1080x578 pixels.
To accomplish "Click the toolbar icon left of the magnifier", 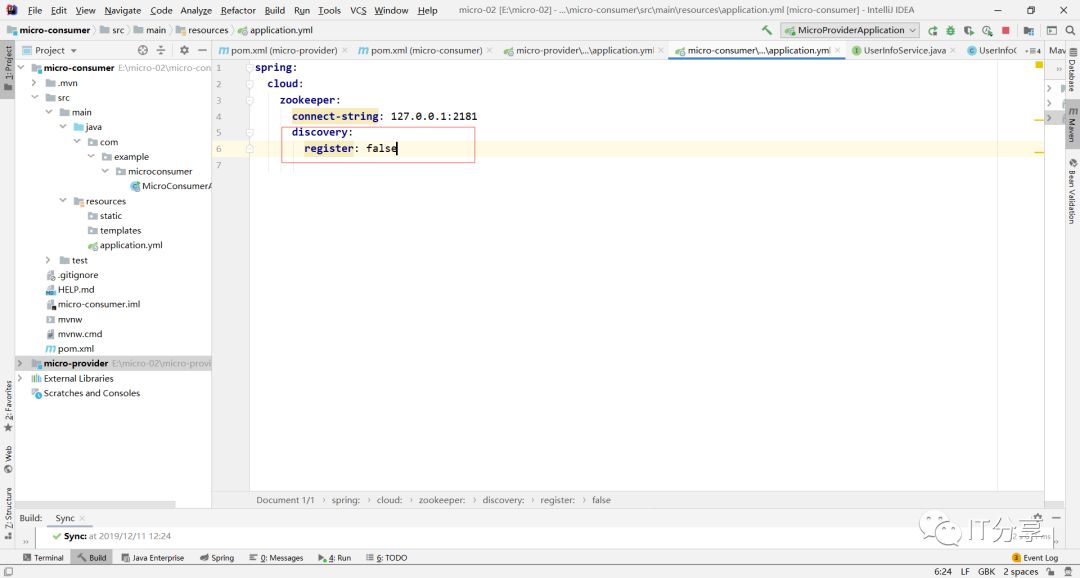I will pos(1052,30).
